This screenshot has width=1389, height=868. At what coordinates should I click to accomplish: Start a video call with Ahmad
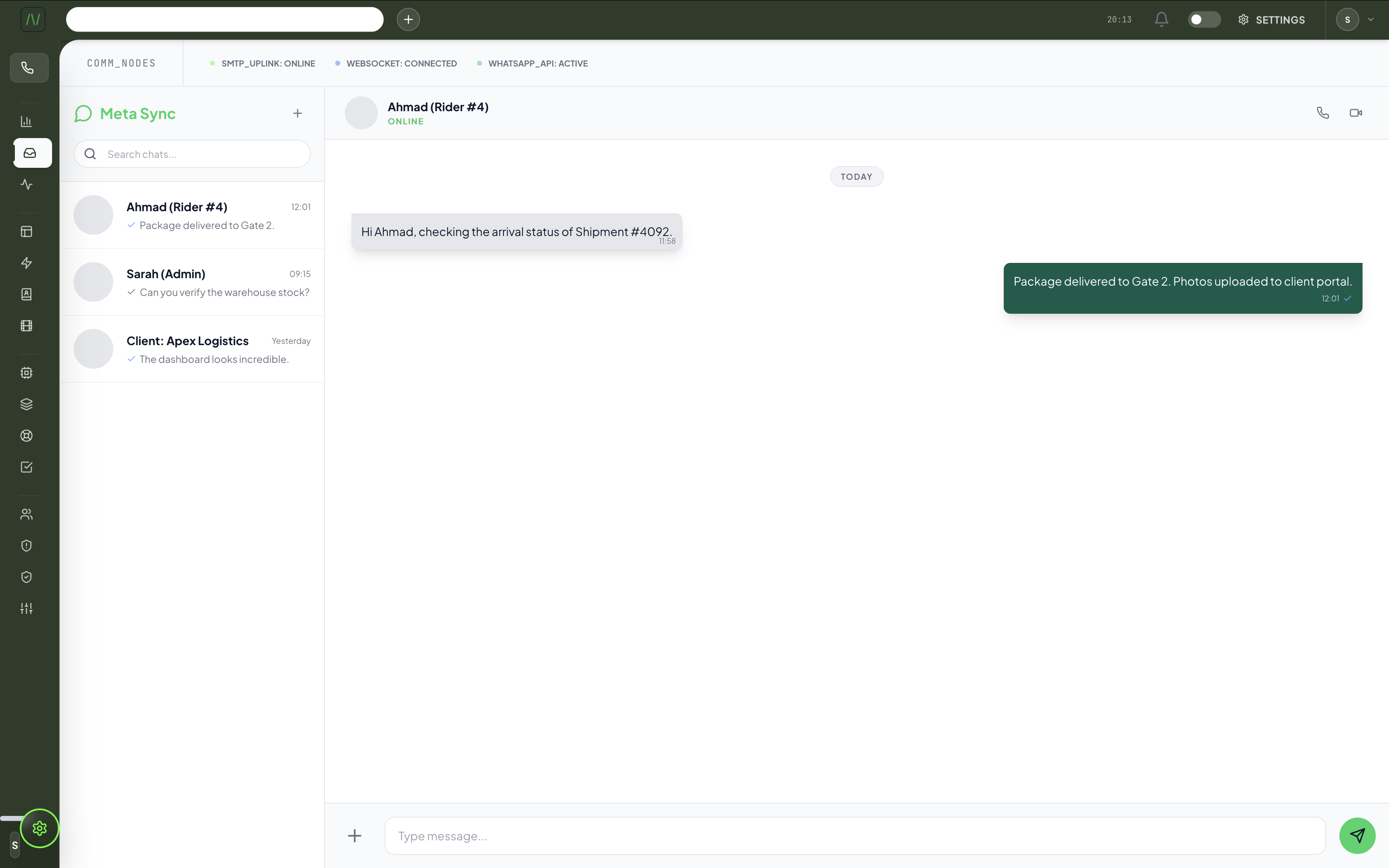(1356, 113)
